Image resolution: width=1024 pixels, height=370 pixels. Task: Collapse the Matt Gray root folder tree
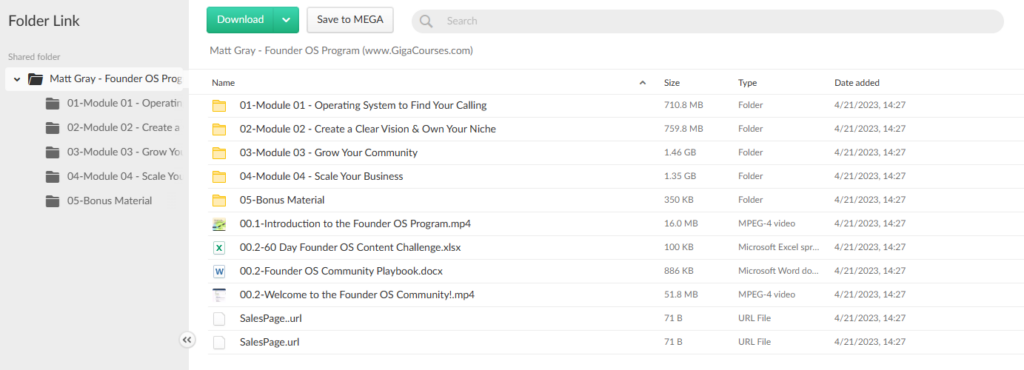coord(17,79)
